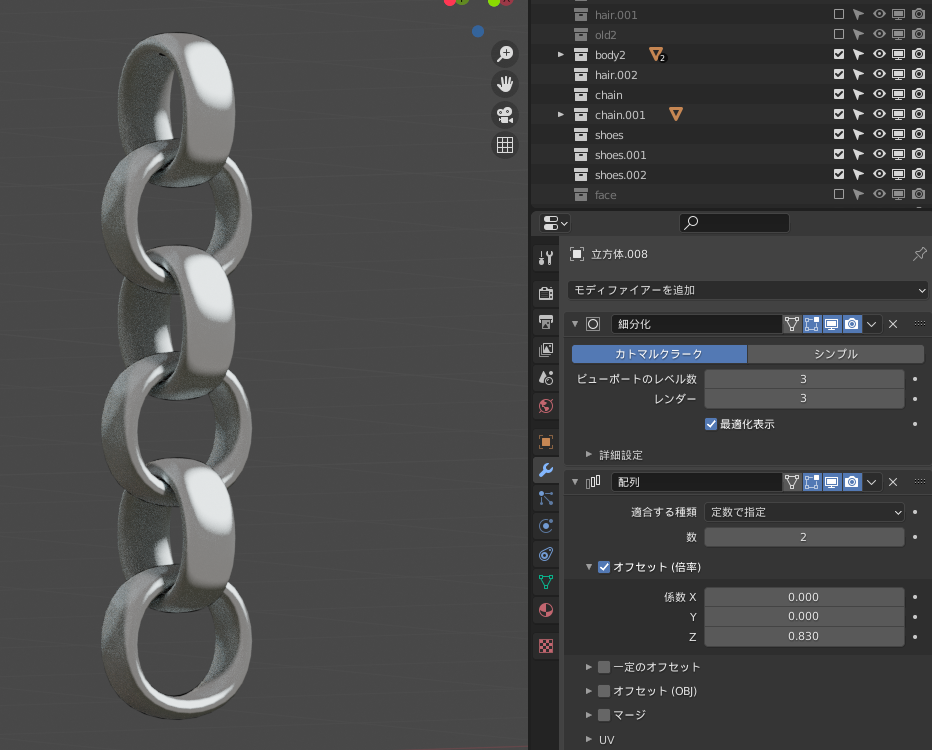Uncheck 最適化表示 checkbox
This screenshot has height=750, width=932.
711,424
